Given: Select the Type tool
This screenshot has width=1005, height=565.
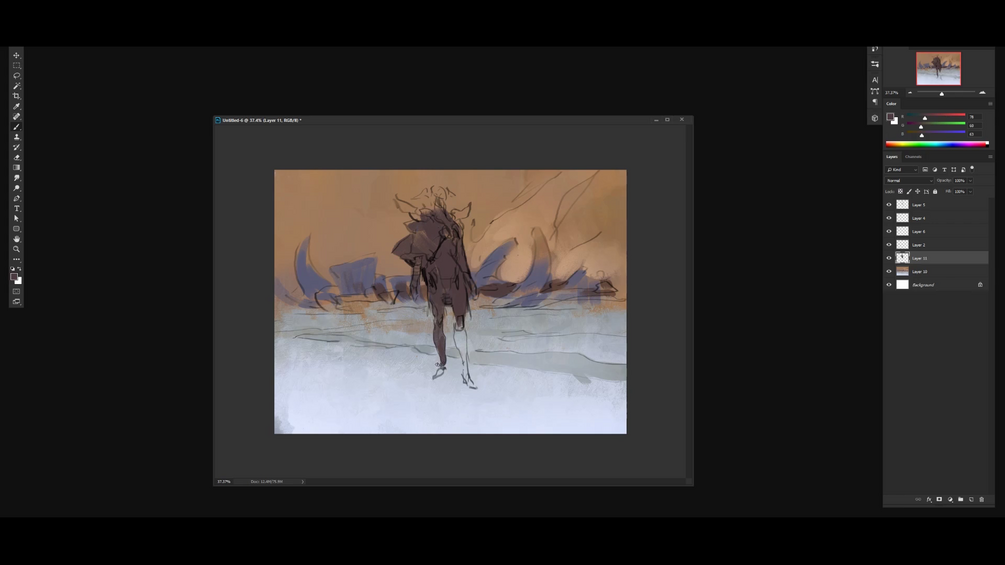Looking at the screenshot, I should coord(17,209).
